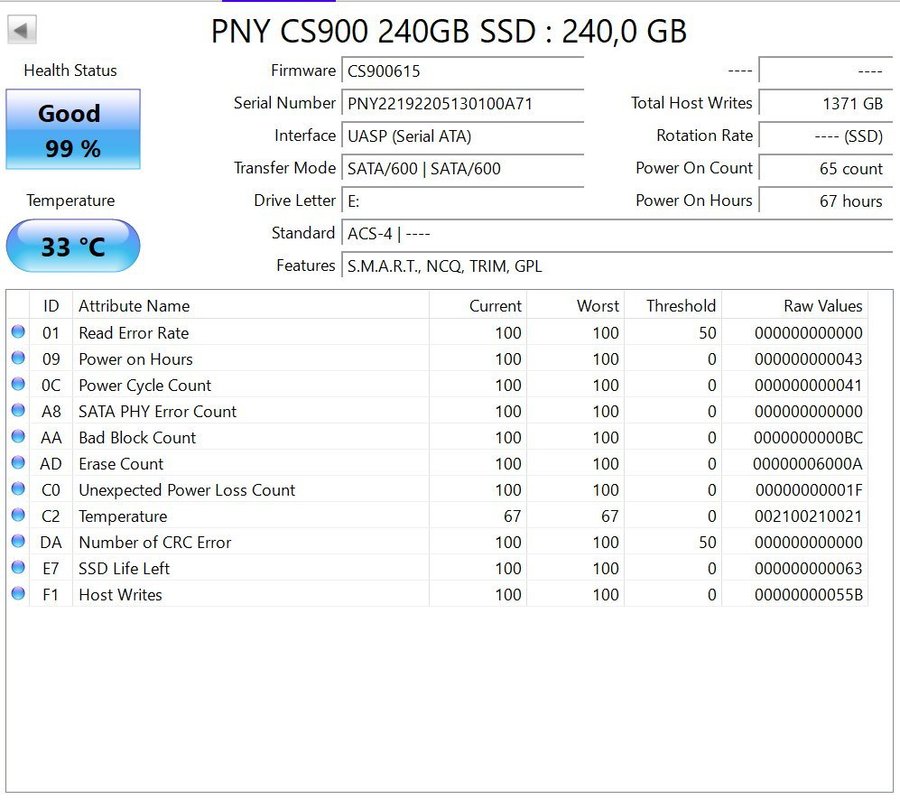Click the Total Host Writes value 1371 GB

click(x=825, y=103)
